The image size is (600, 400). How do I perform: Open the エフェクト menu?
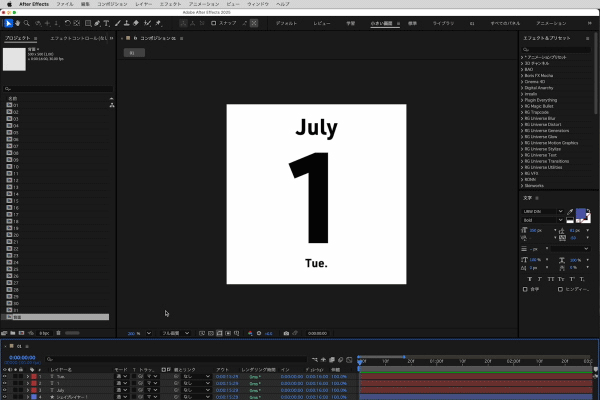(170, 4)
